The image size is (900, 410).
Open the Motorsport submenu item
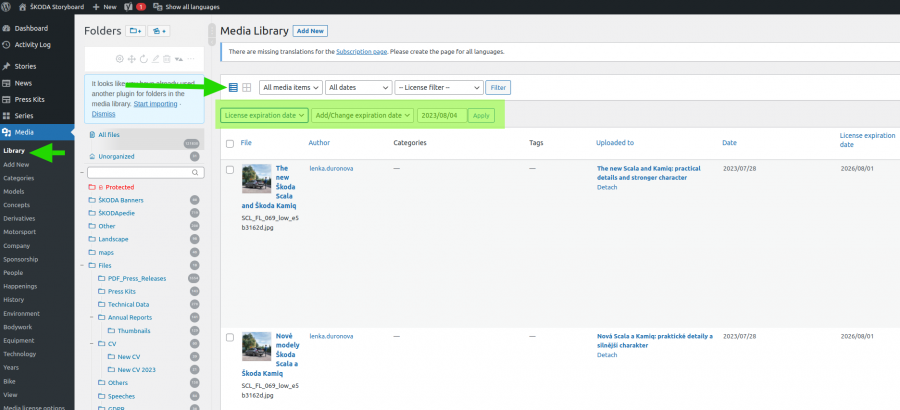point(20,232)
